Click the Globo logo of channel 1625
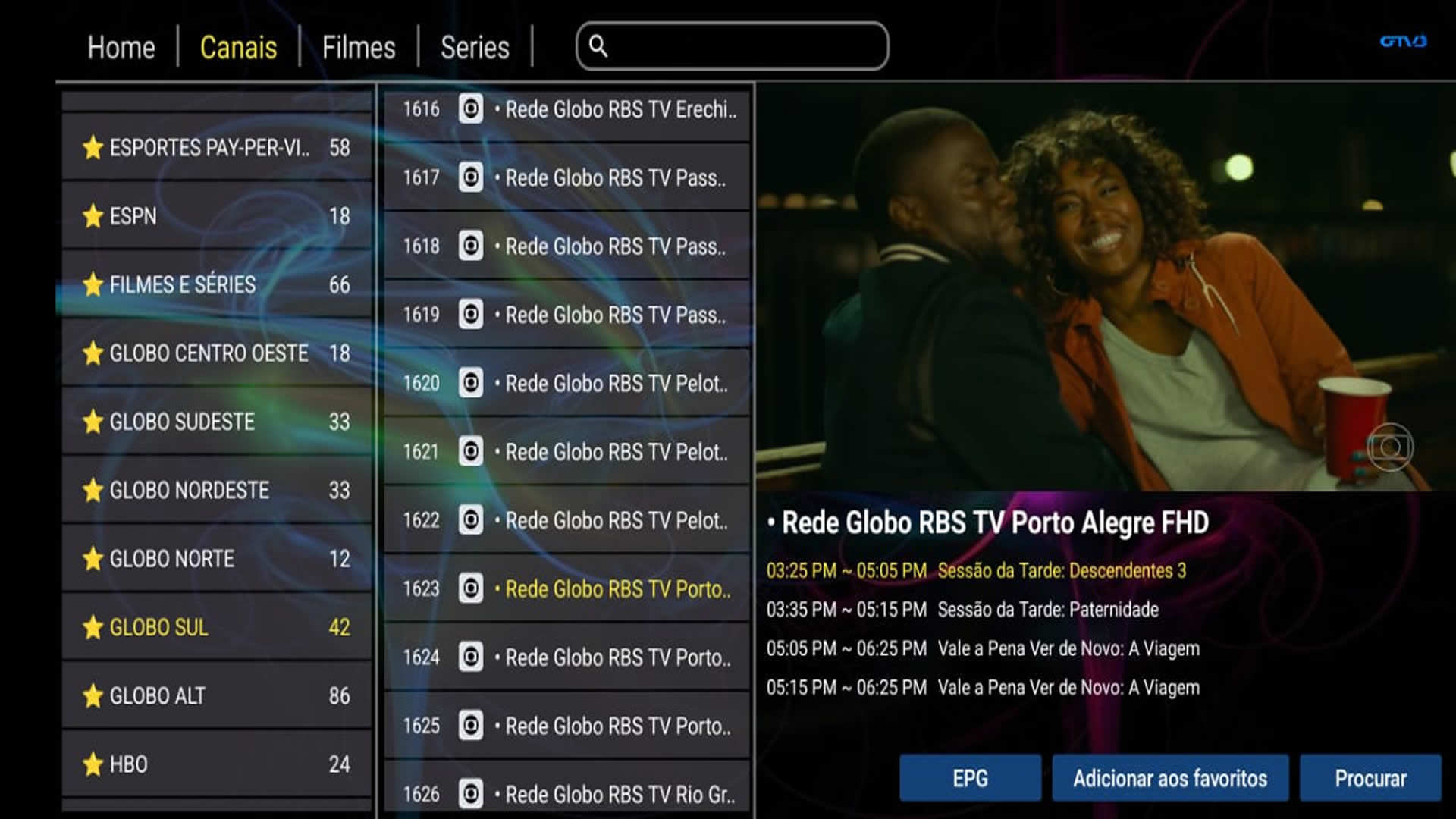Screen dimensions: 1456x819 point(471,725)
